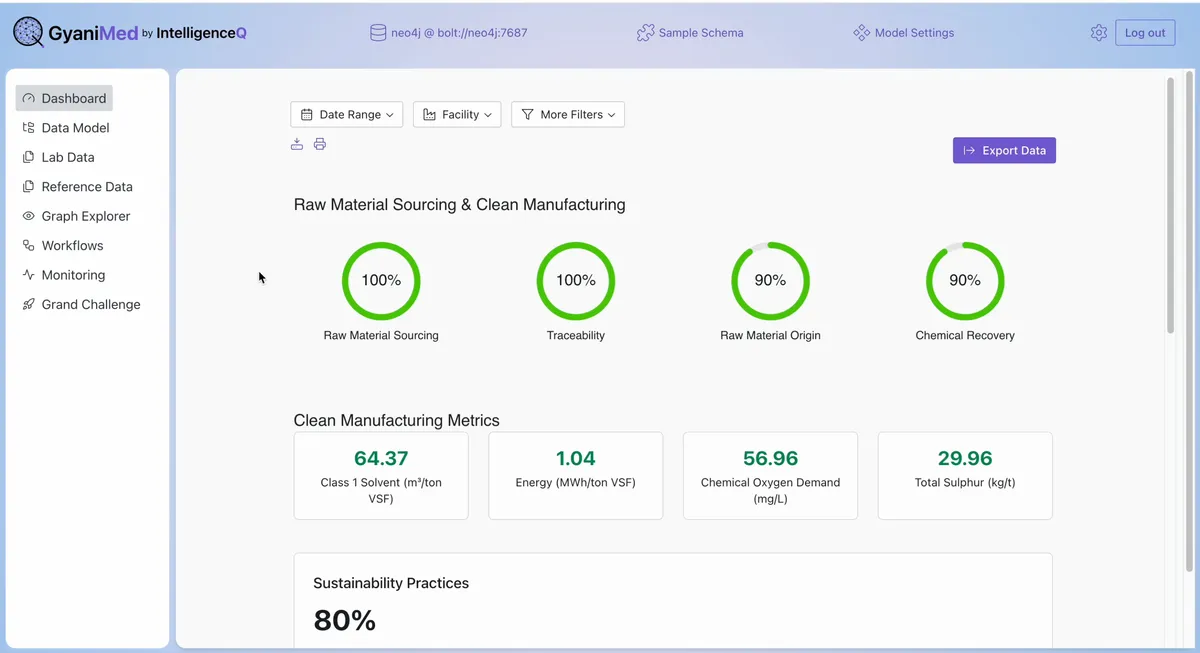Click the Model Settings icon

[x=861, y=33]
